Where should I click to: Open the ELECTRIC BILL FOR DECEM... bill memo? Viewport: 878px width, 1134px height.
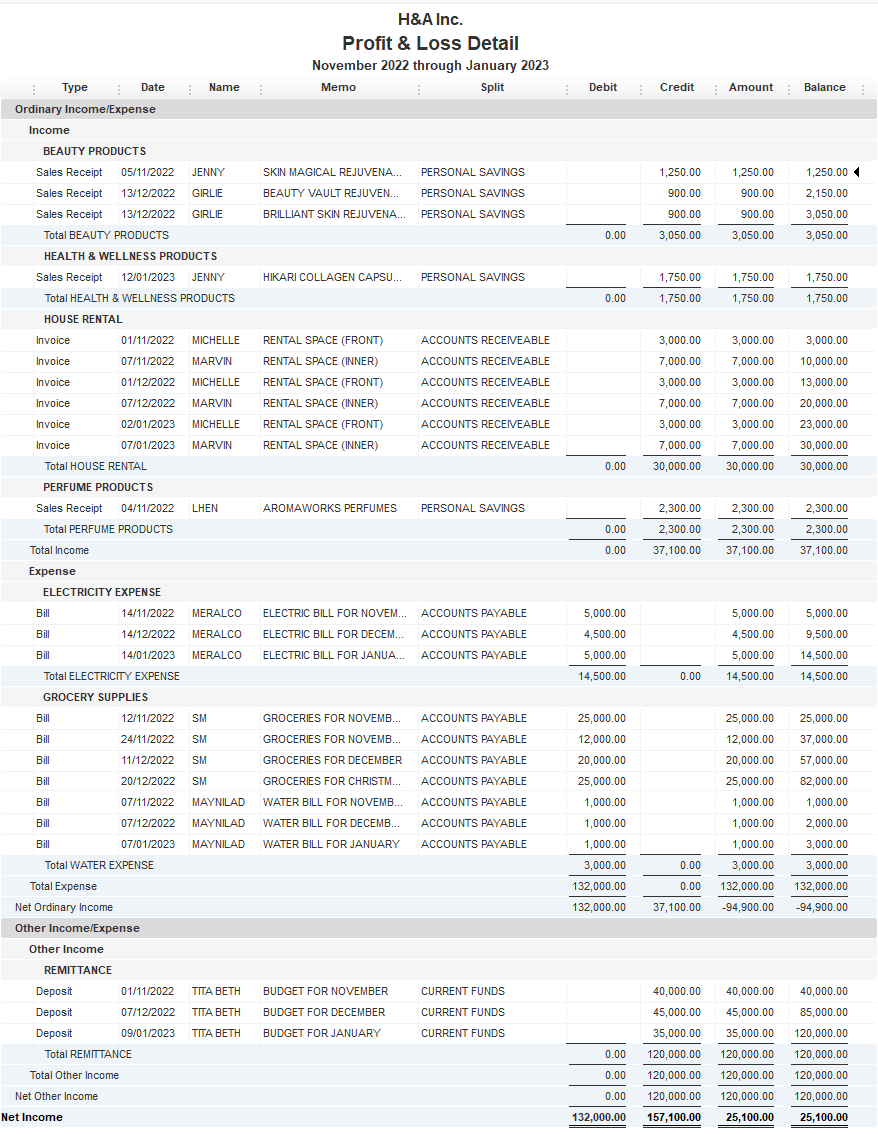click(333, 634)
